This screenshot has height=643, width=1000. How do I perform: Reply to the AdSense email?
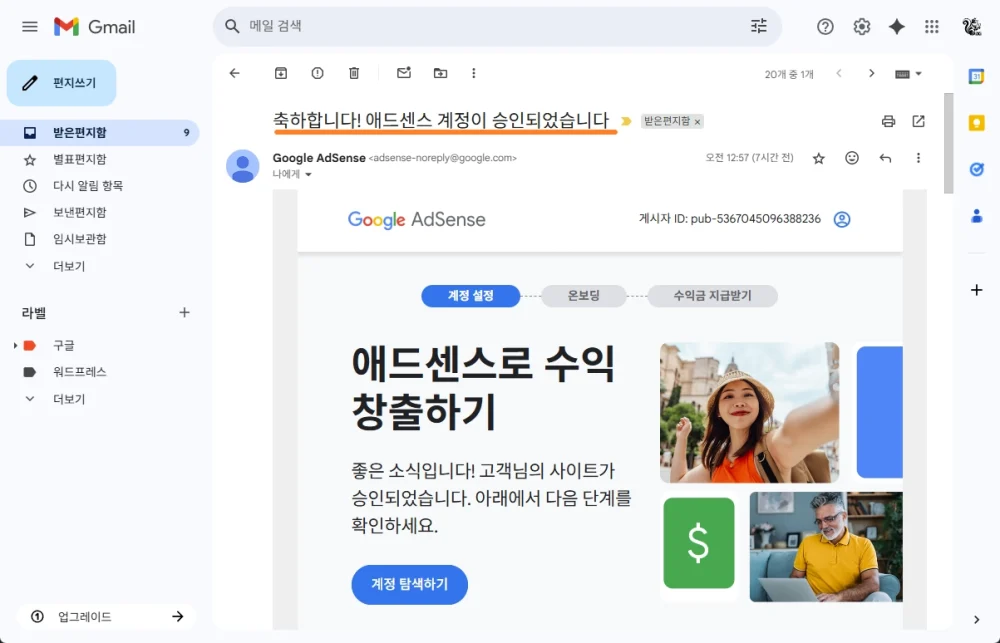(886, 158)
